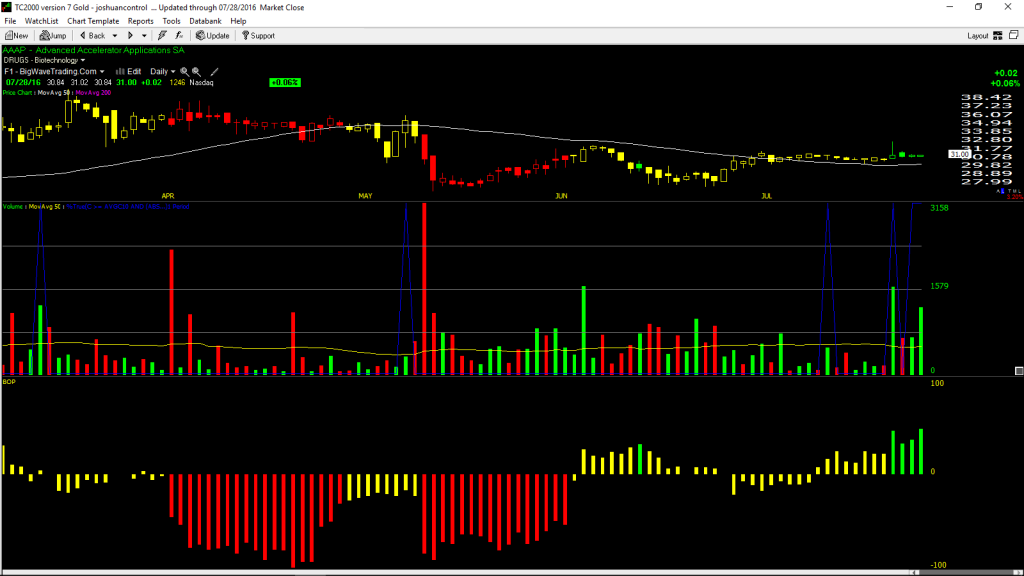Viewport: 1024px width, 576px height.
Task: Open the Forward history dropdown arrow
Action: click(144, 36)
